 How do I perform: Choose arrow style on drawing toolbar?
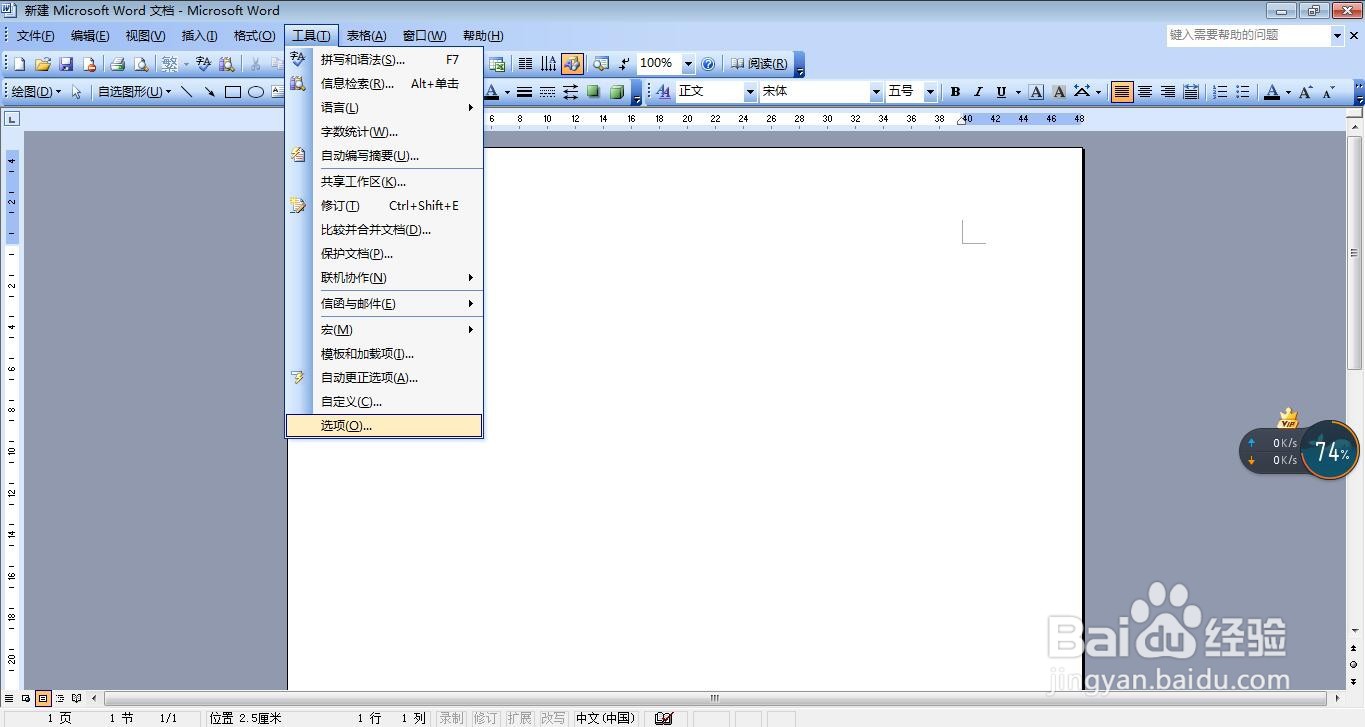[x=570, y=92]
